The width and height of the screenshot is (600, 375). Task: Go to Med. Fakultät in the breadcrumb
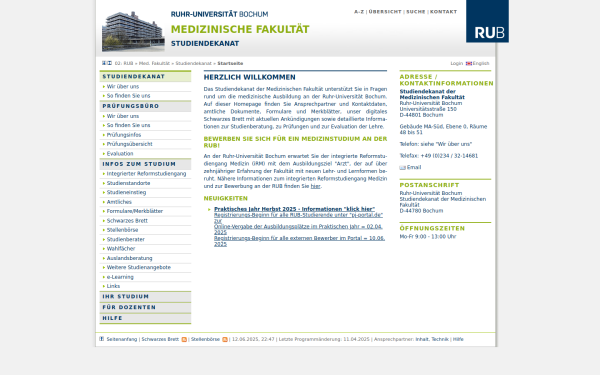154,64
